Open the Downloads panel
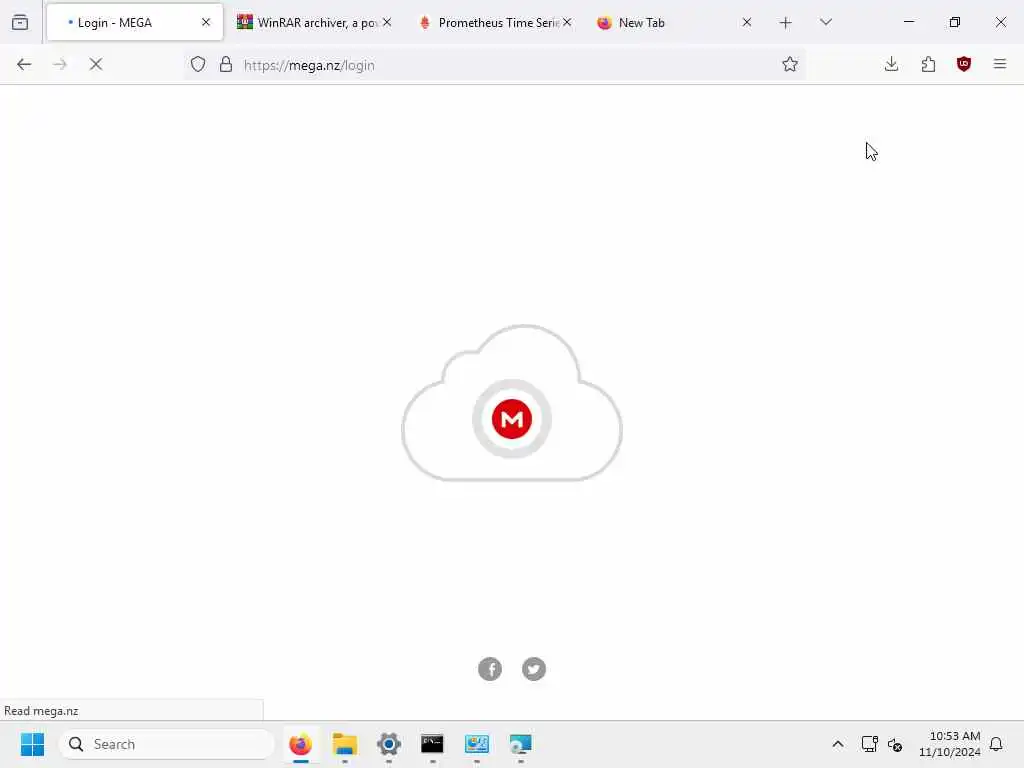Screen dimensions: 1024x768 tap(891, 64)
